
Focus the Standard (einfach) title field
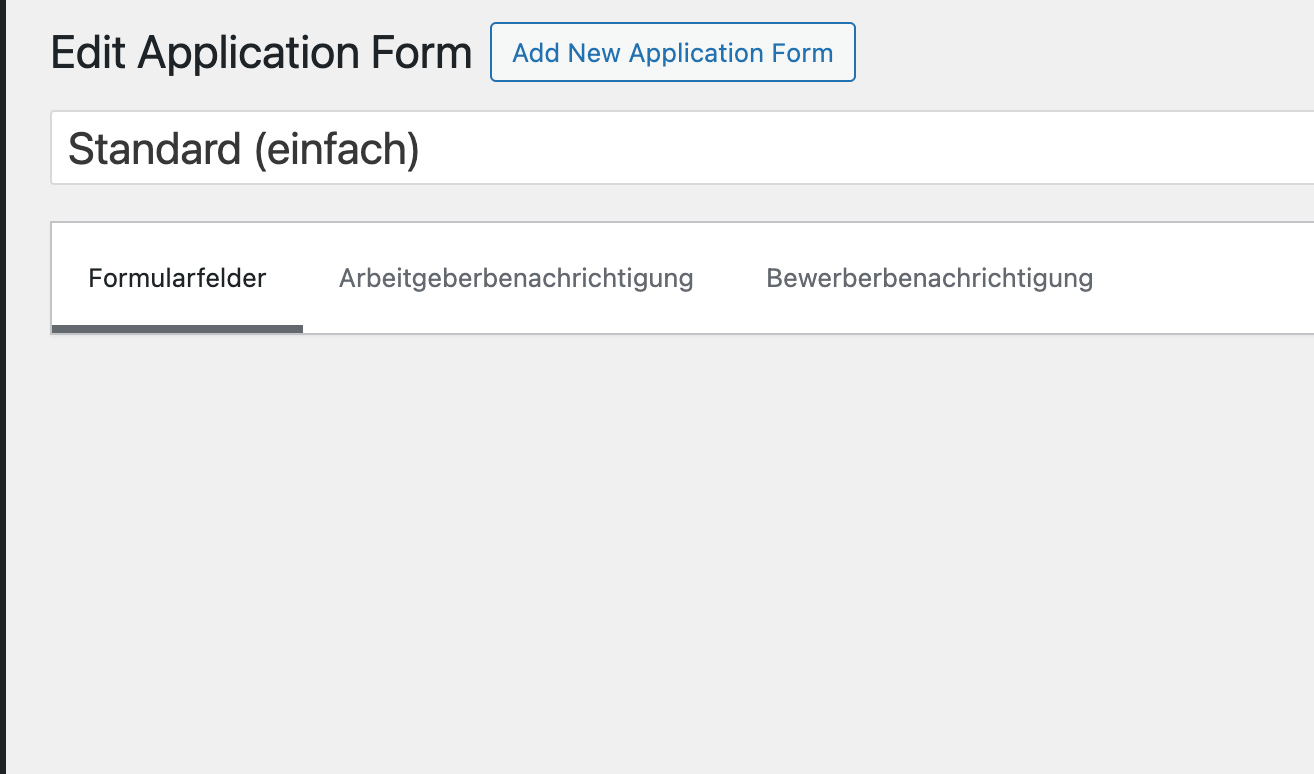tap(680, 149)
